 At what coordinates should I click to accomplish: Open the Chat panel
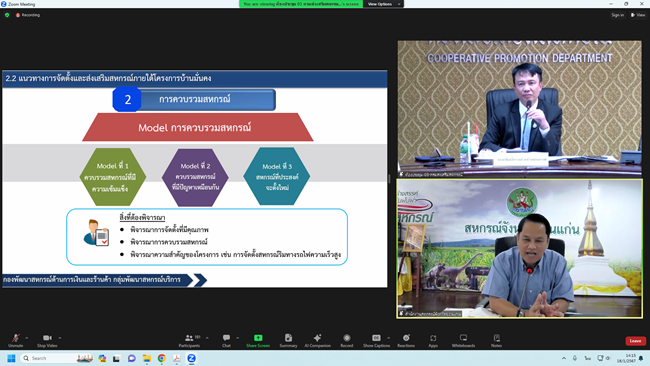point(226,340)
